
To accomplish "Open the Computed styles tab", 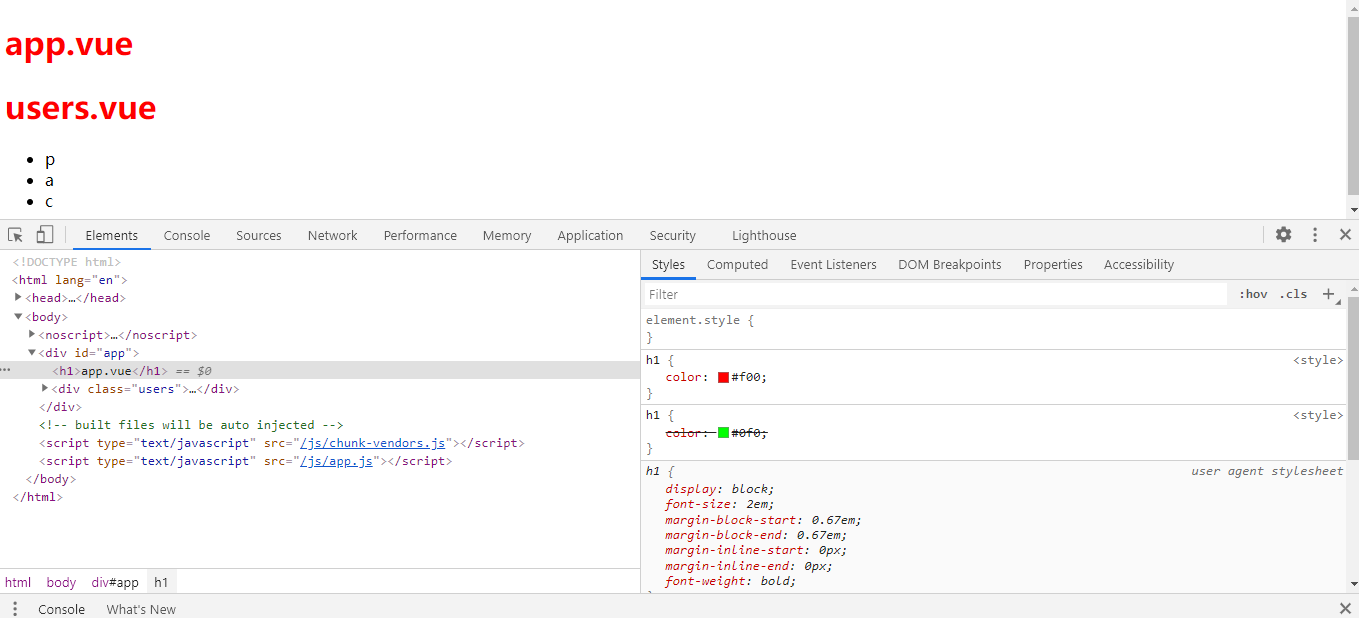I will click(737, 265).
